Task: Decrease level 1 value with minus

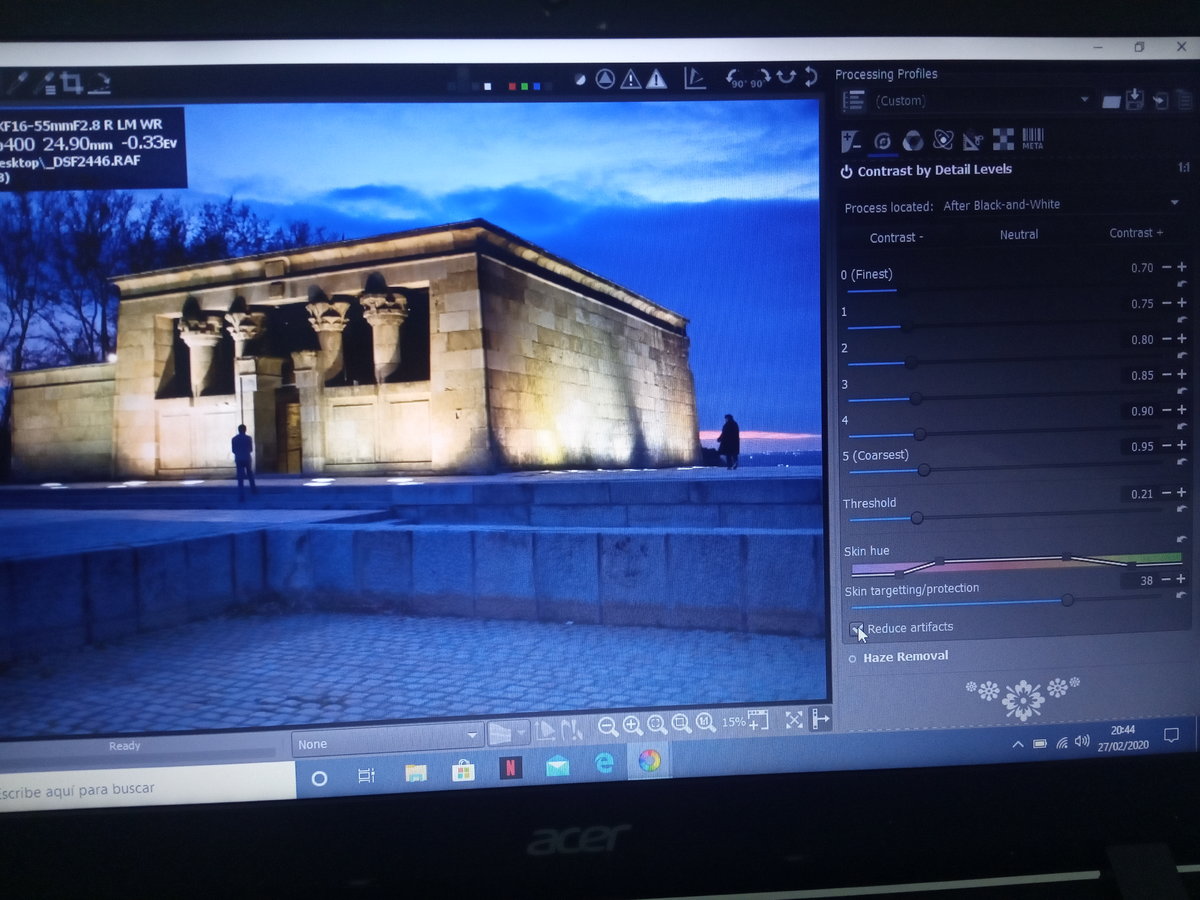Action: [x=1166, y=303]
